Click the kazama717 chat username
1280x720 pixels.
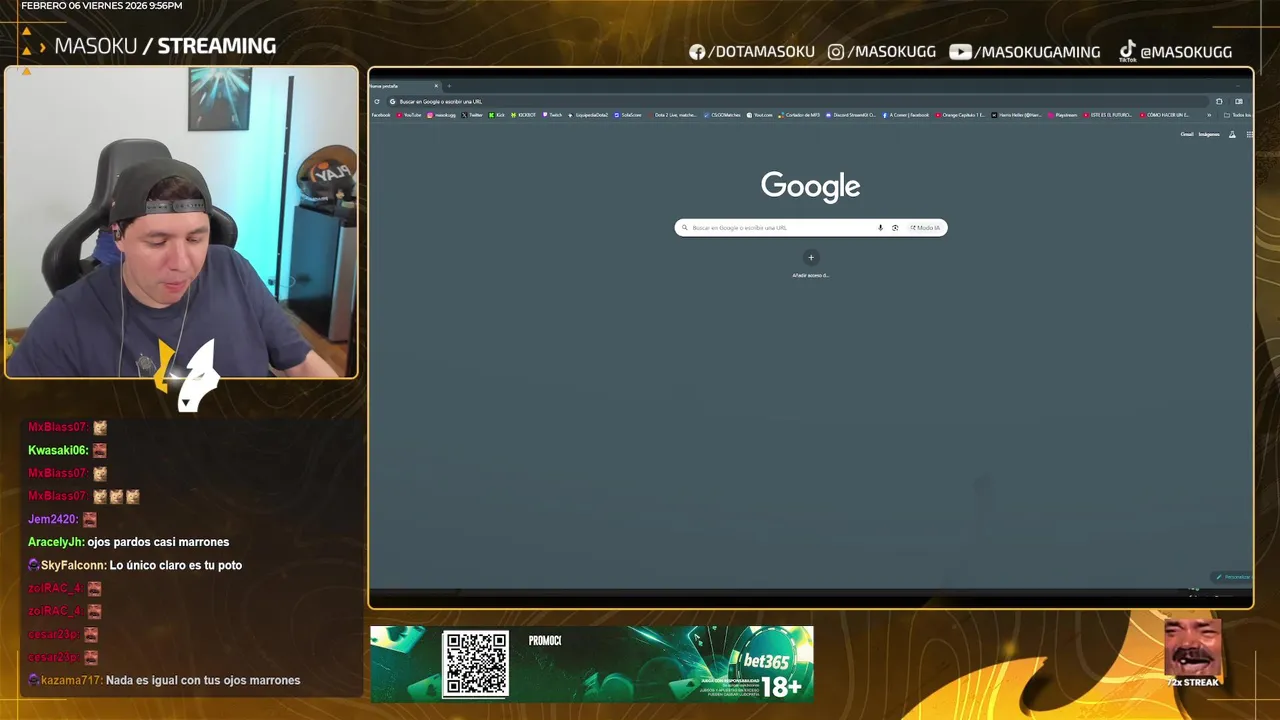(71, 680)
